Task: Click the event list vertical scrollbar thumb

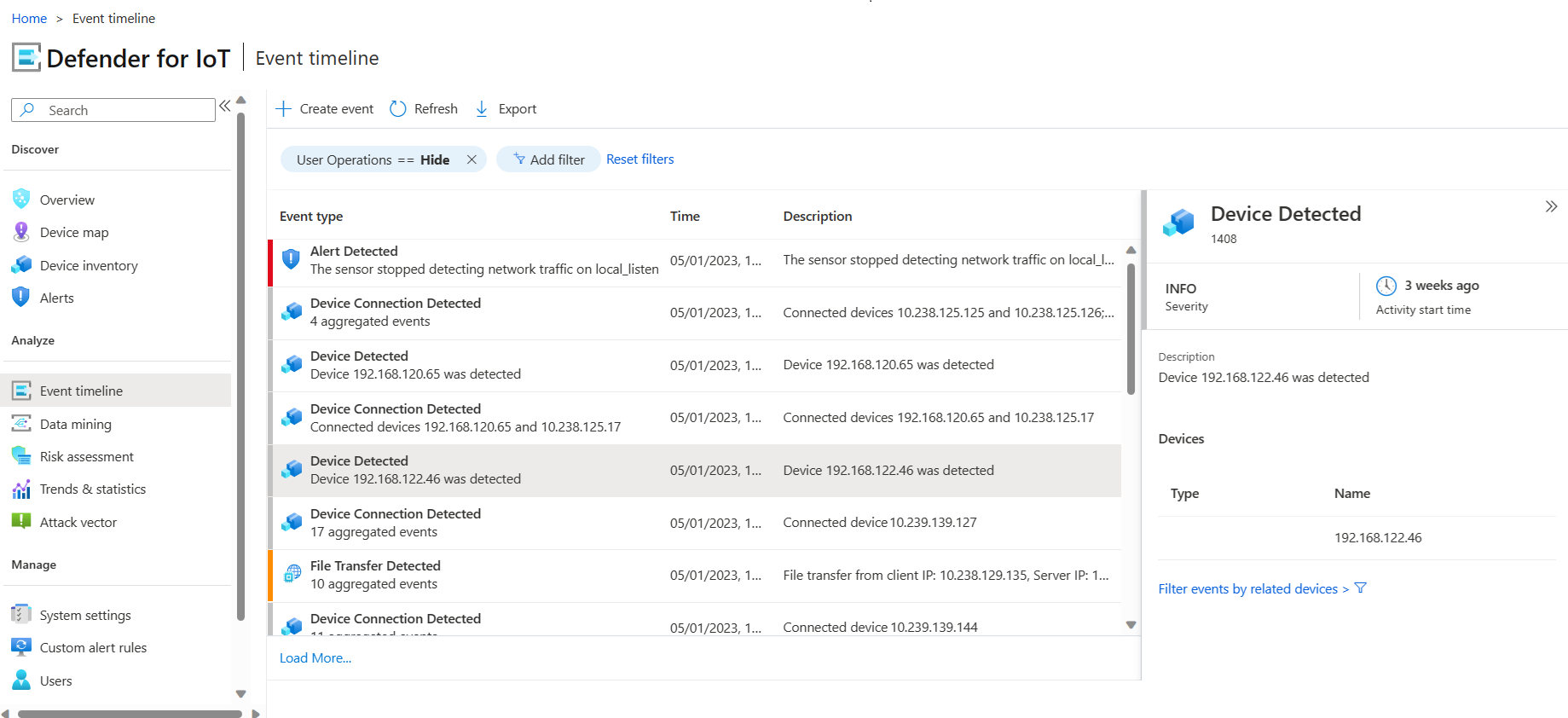Action: [1131, 329]
